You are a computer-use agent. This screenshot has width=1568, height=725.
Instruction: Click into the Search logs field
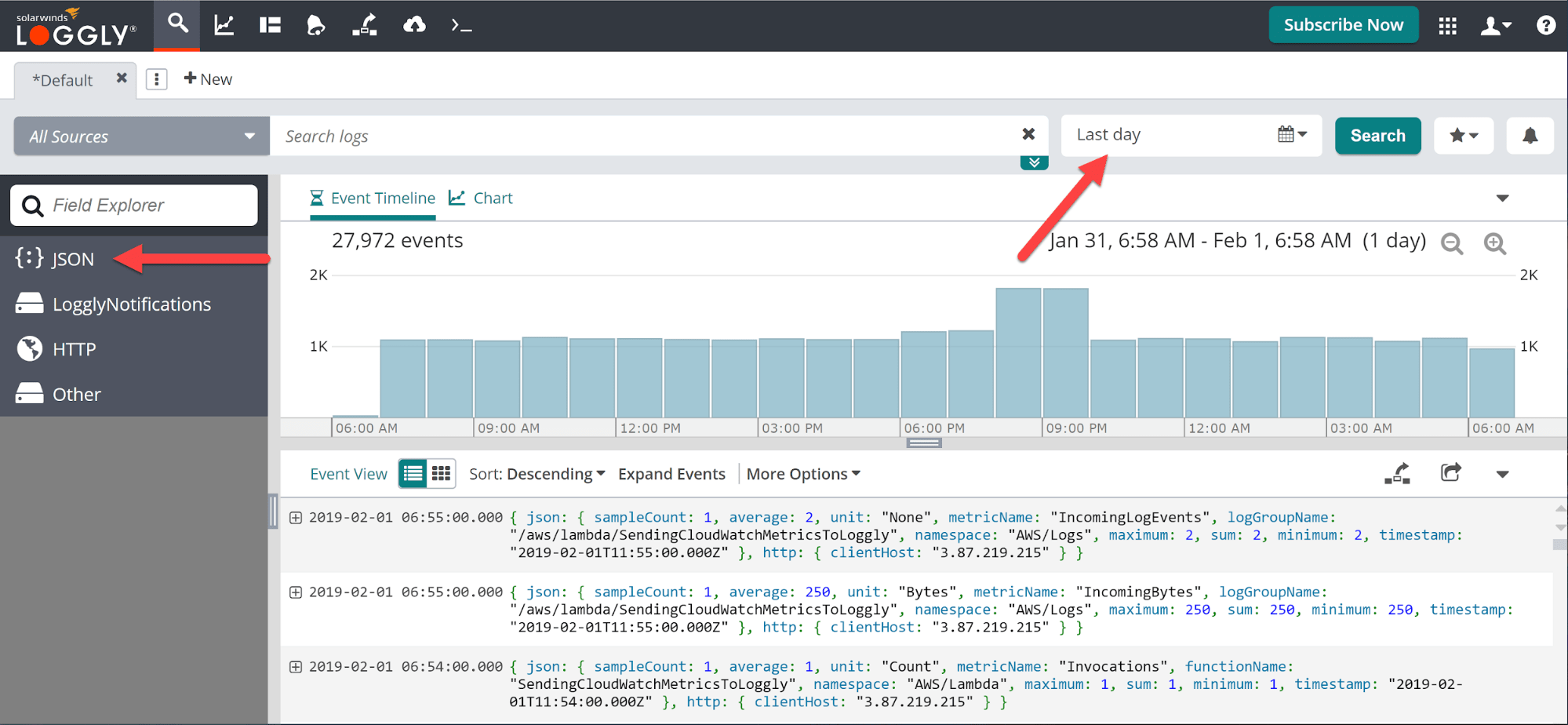click(x=643, y=137)
